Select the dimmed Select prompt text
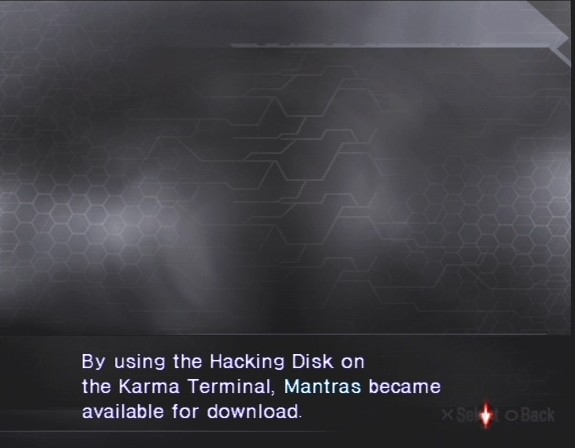Viewport: 575px width, 448px height. 476,415
